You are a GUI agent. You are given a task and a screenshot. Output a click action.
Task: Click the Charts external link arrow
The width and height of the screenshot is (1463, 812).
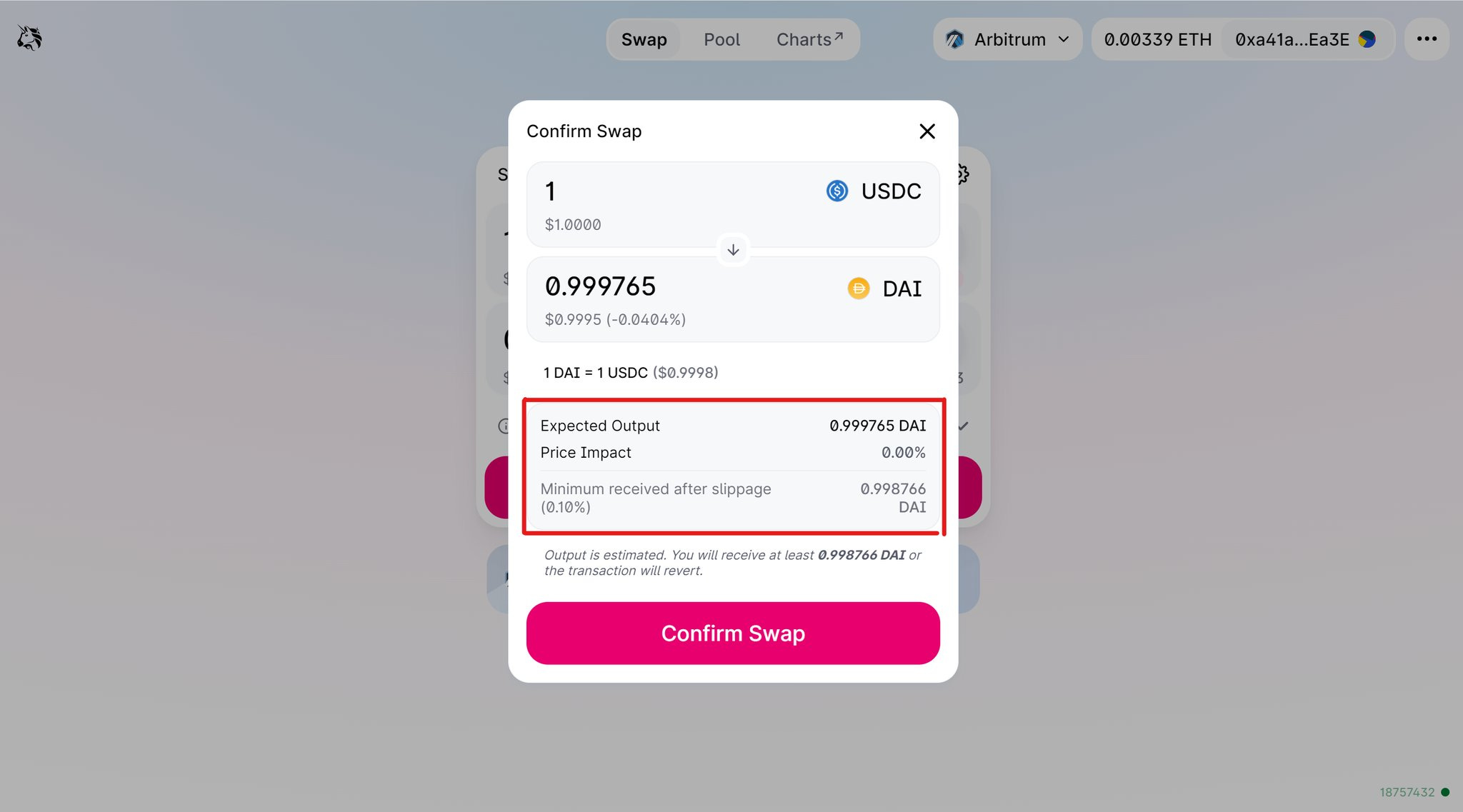(x=839, y=36)
